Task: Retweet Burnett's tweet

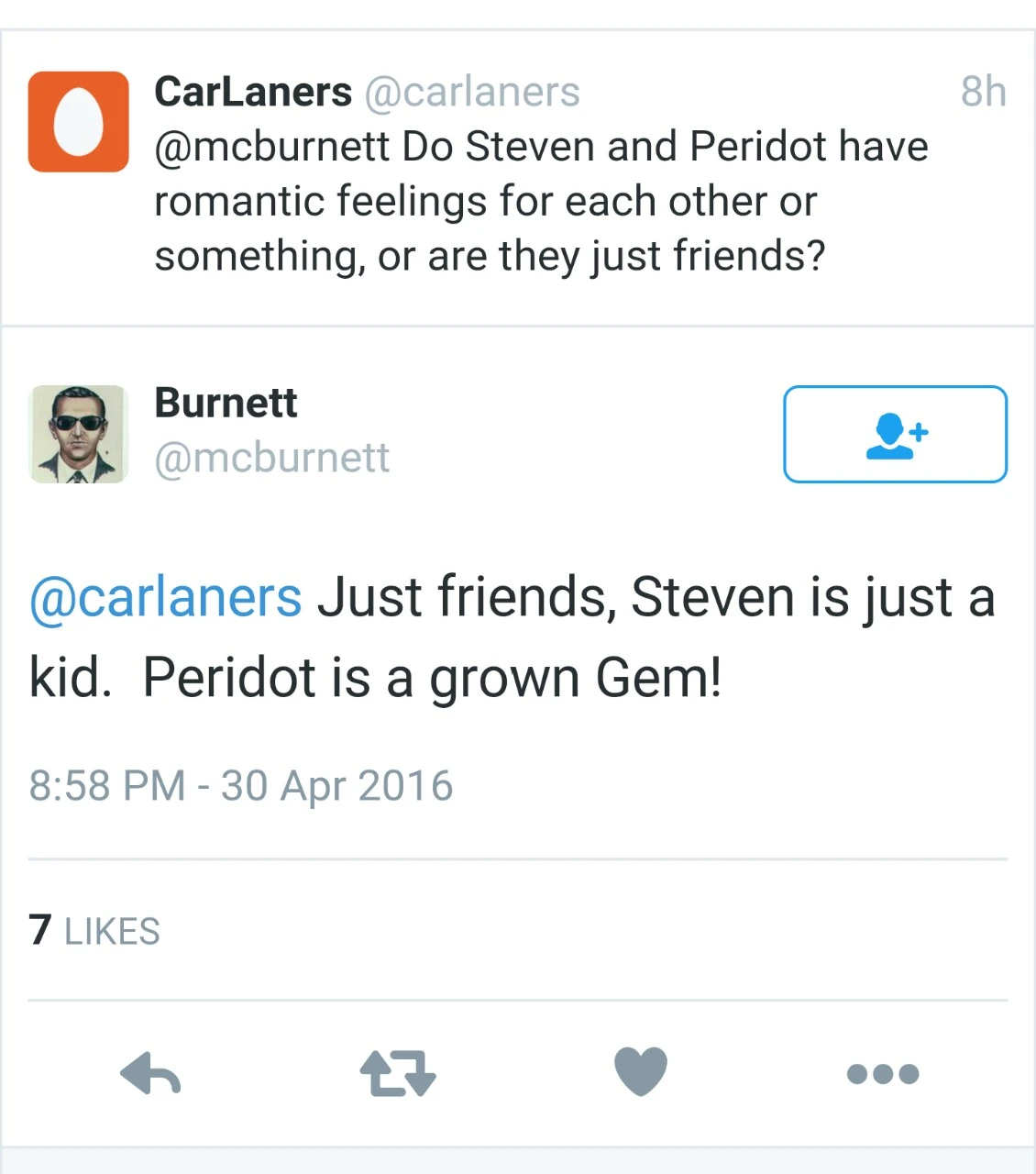Action: pyautogui.click(x=398, y=1073)
